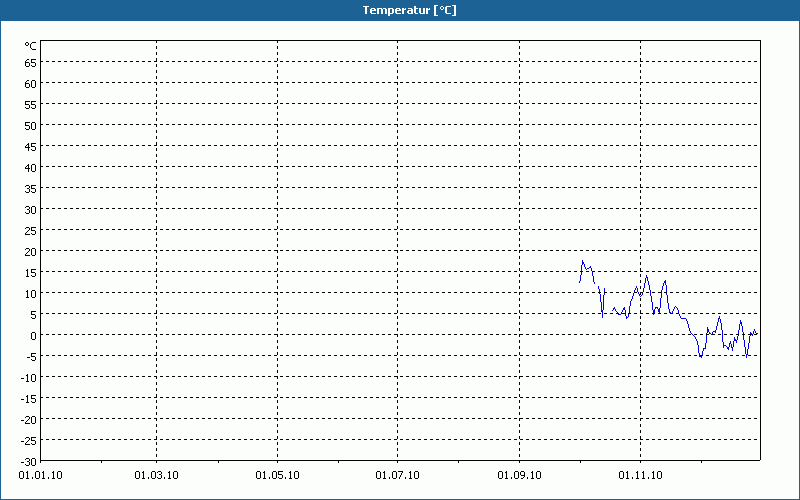Select the 45 value on the temperature axis
Image resolution: width=800 pixels, height=500 pixels.
click(31, 147)
